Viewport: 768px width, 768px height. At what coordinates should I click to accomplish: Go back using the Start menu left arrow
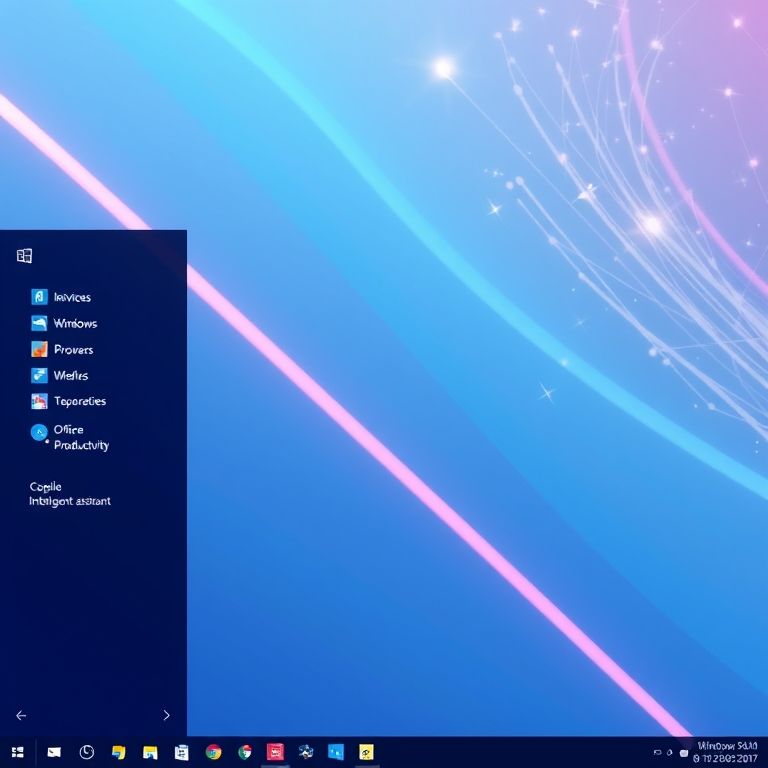[21, 715]
